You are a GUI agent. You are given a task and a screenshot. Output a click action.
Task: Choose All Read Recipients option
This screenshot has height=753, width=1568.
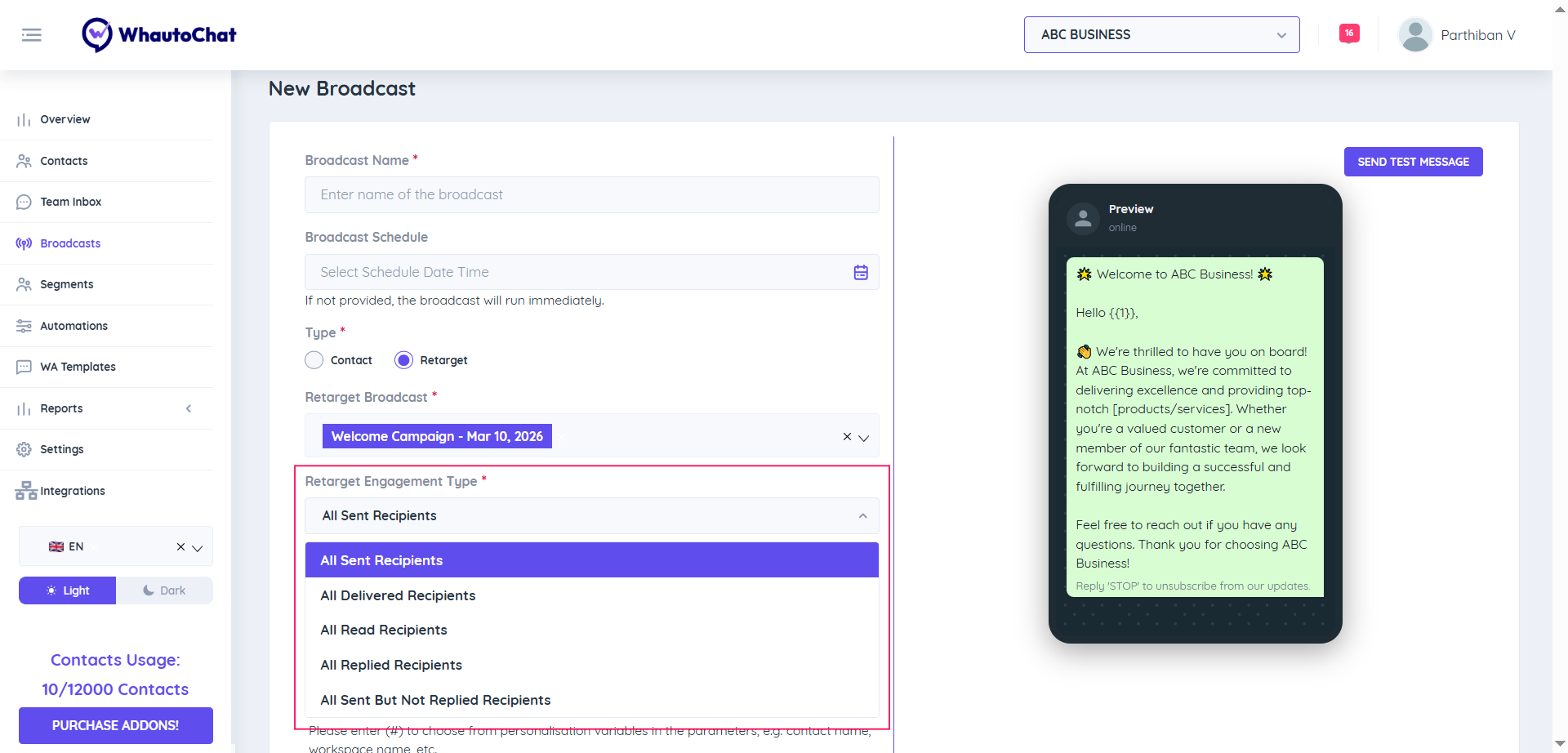[384, 630]
